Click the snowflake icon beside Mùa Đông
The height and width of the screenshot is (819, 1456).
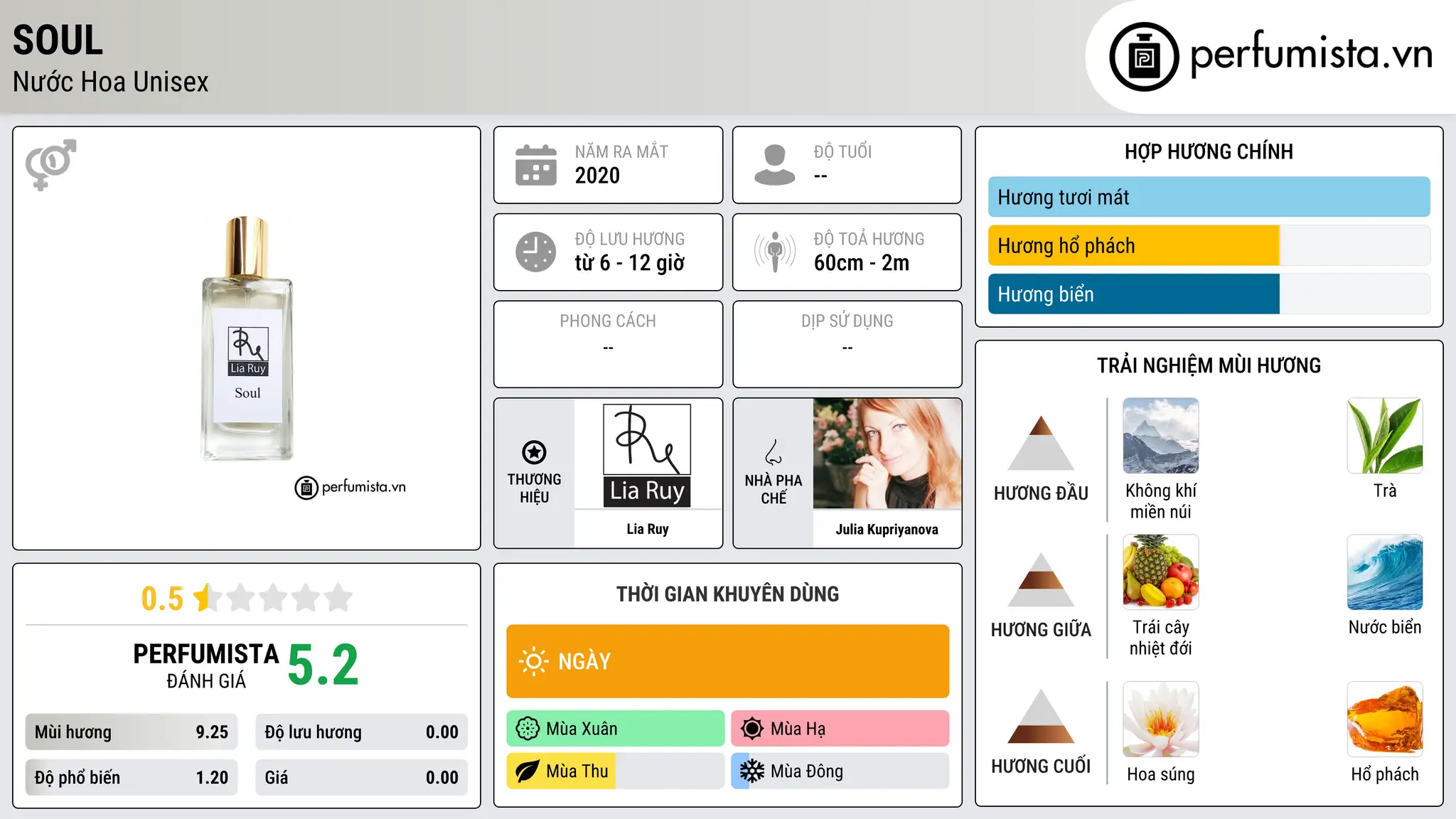point(752,771)
